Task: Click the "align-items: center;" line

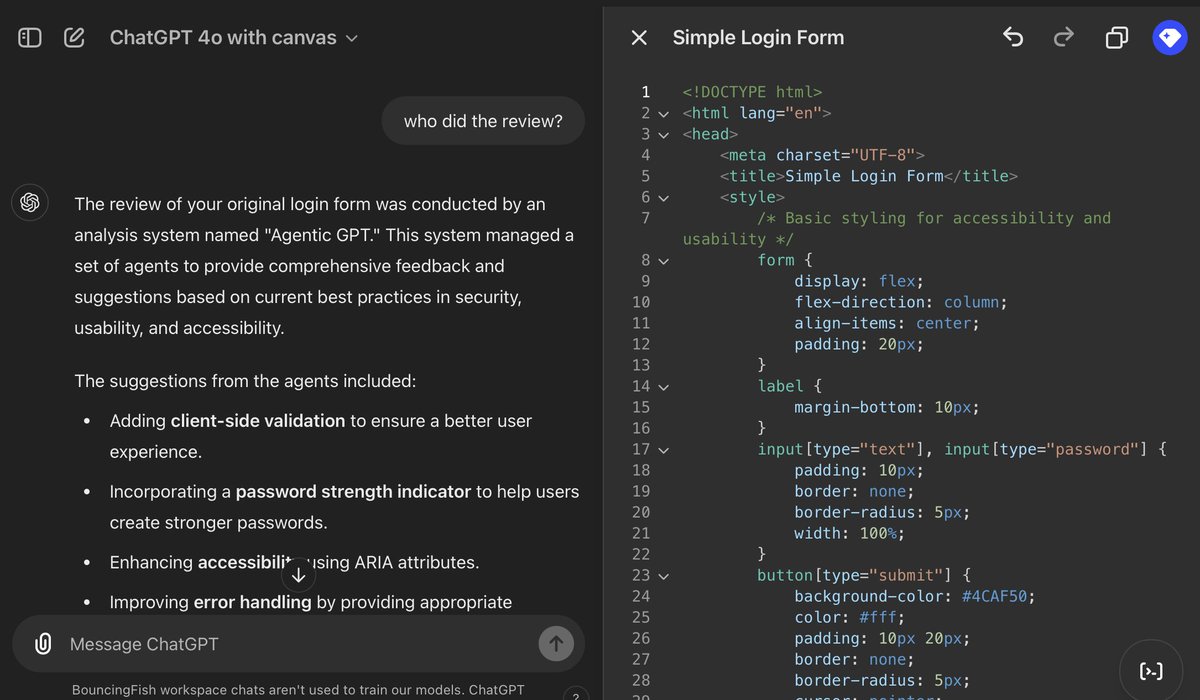Action: click(x=887, y=323)
